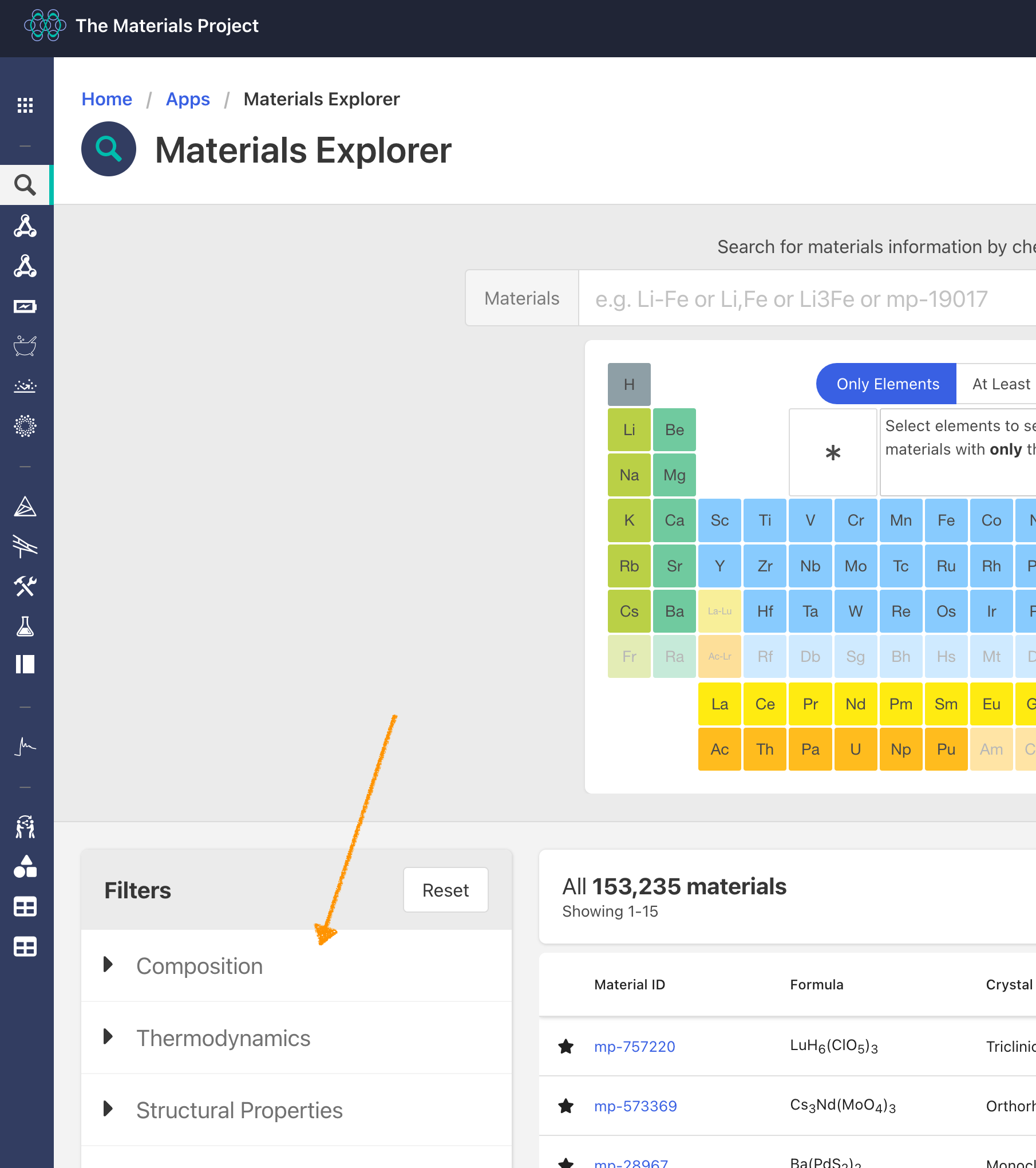Open the mortar and pestle synthesis icon
The height and width of the screenshot is (1168, 1036).
[x=25, y=346]
